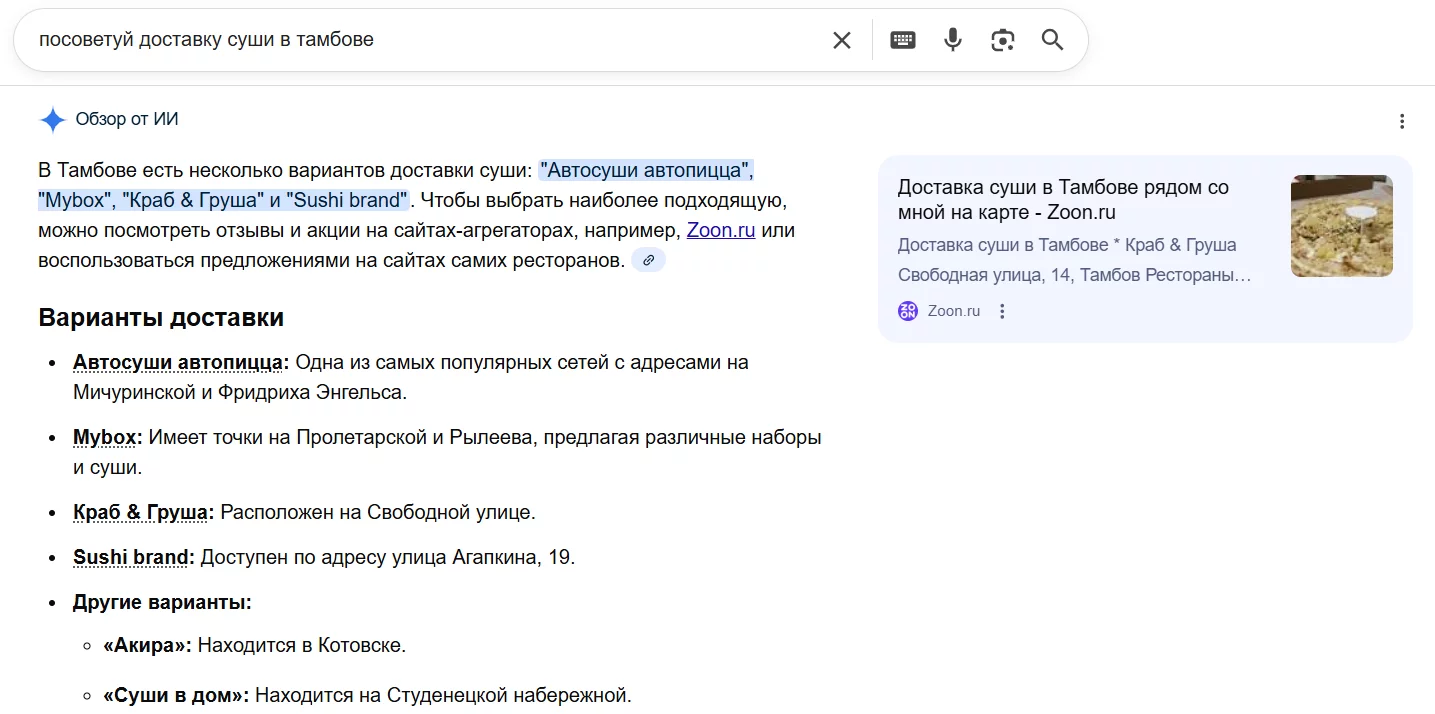Select the underlined Автосуши автопицца heading
The width and height of the screenshot is (1435, 714).
176,362
